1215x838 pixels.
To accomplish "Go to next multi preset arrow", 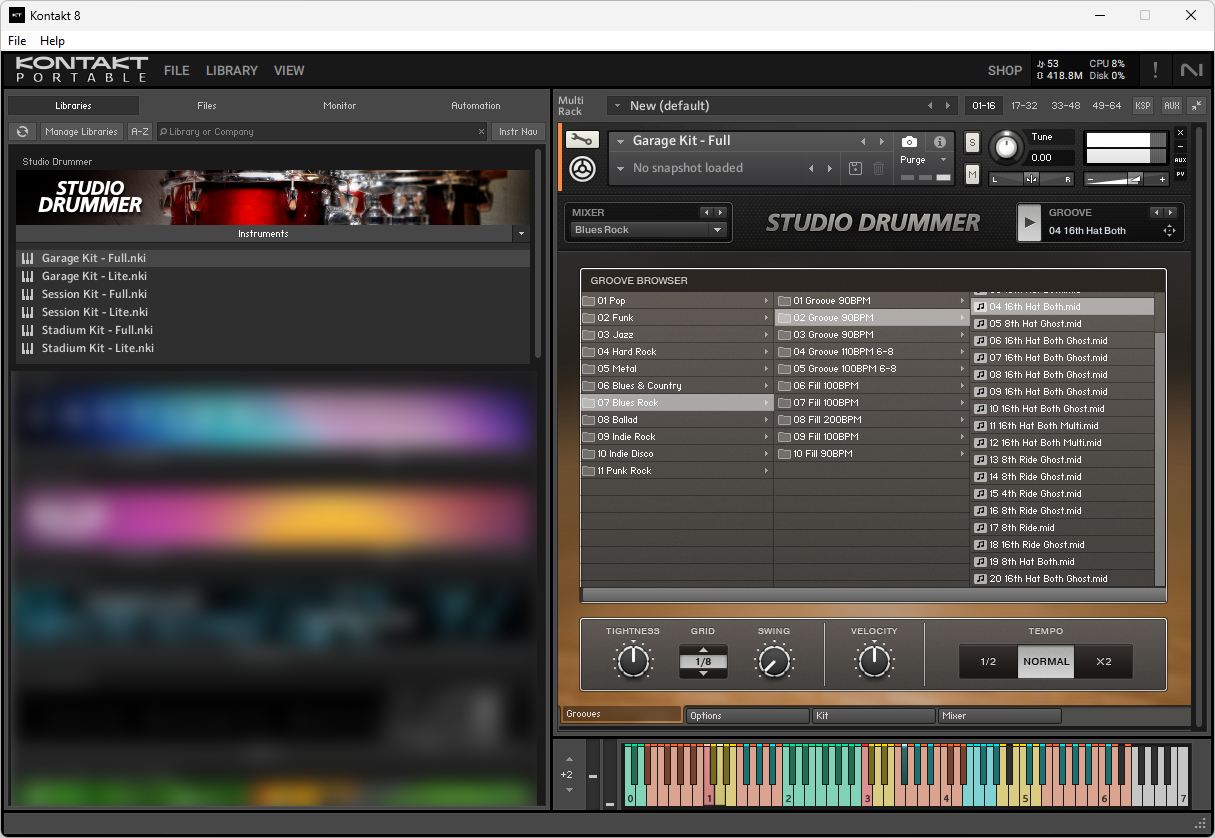I will [949, 105].
